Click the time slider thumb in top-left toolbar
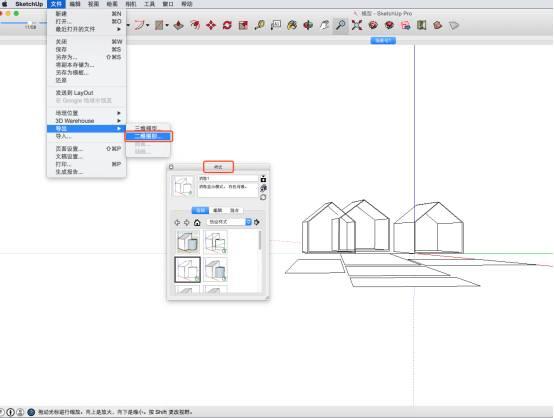The image size is (554, 418). point(30,23)
